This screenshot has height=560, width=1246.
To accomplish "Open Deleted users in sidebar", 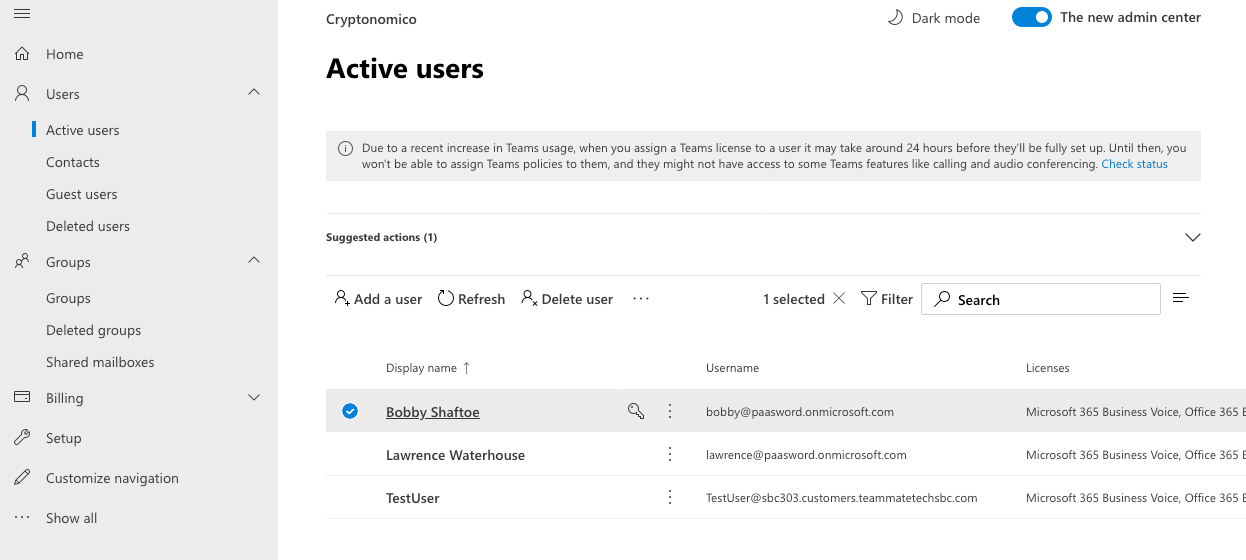I will 88,226.
